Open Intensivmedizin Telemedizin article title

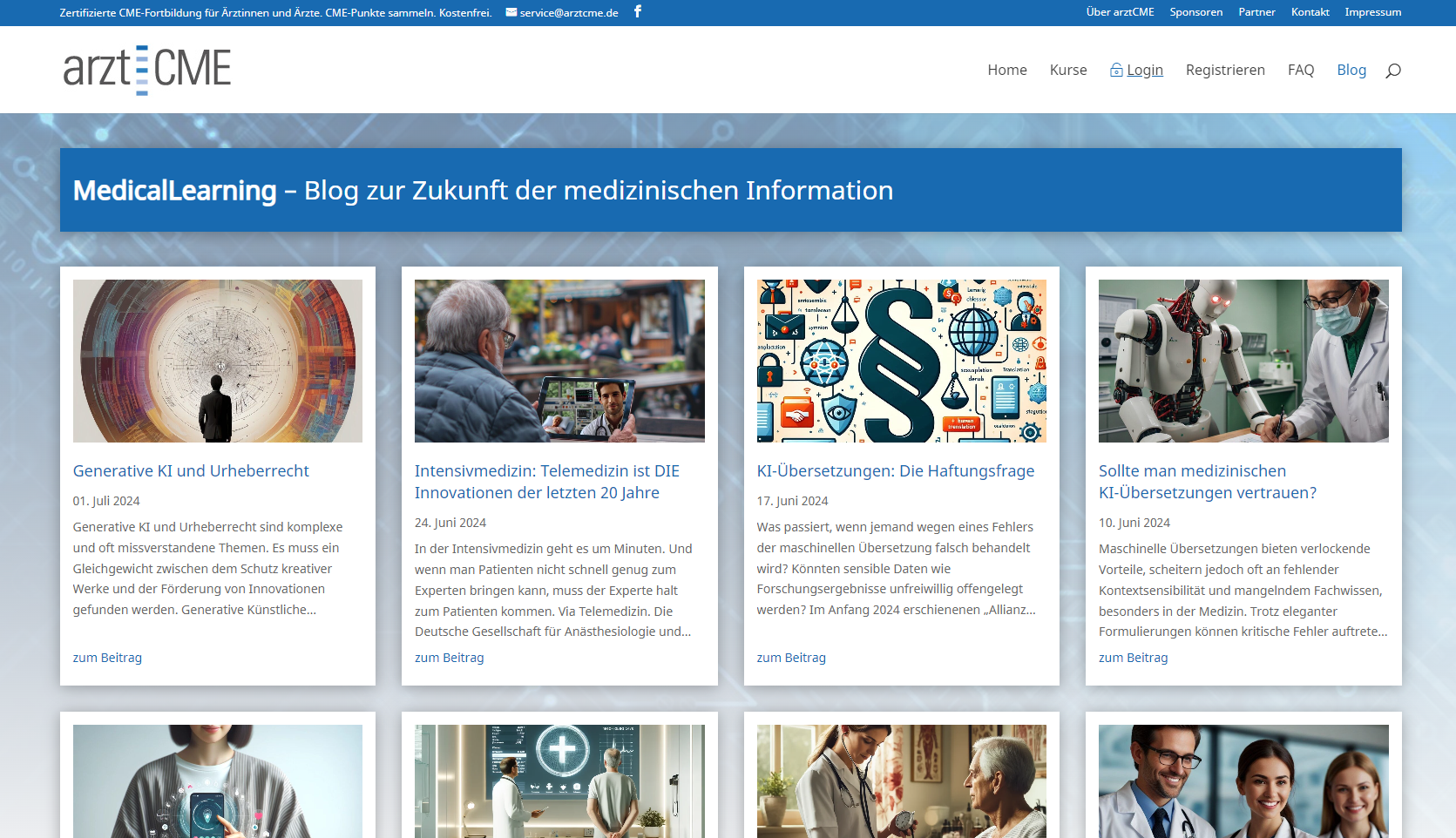click(547, 482)
